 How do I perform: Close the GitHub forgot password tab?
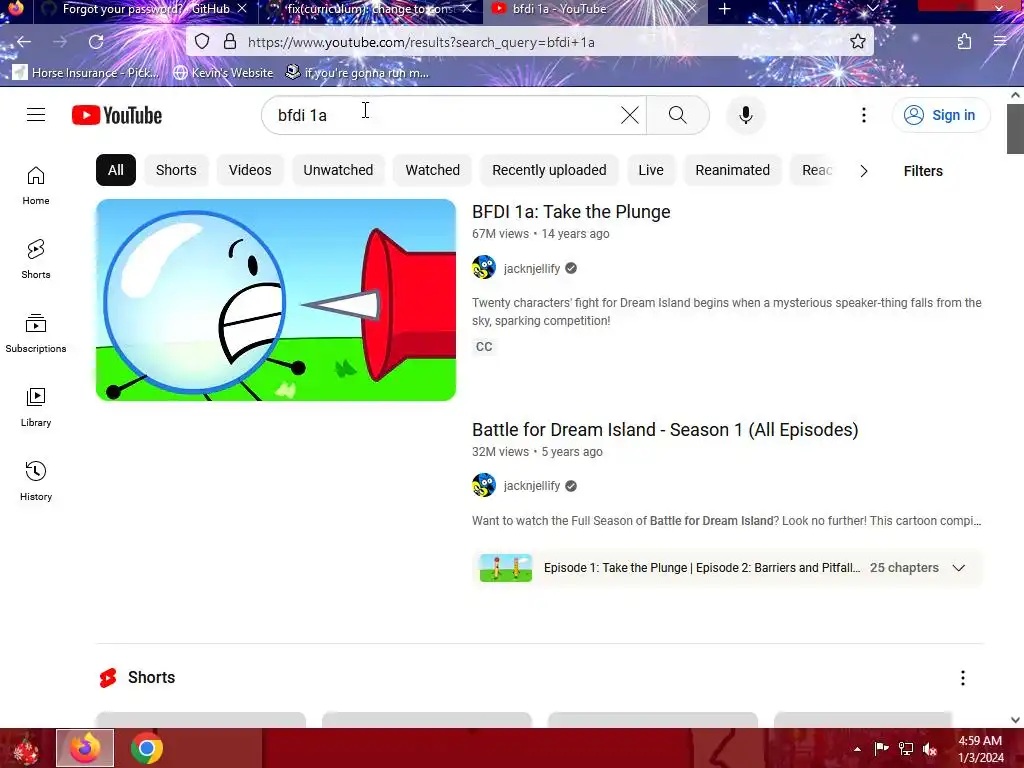click(x=242, y=9)
